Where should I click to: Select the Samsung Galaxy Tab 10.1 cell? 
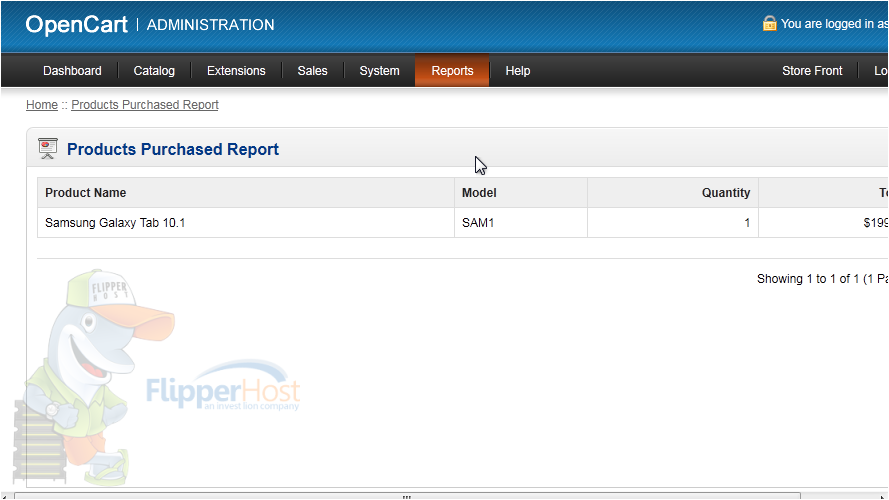[x=245, y=223]
